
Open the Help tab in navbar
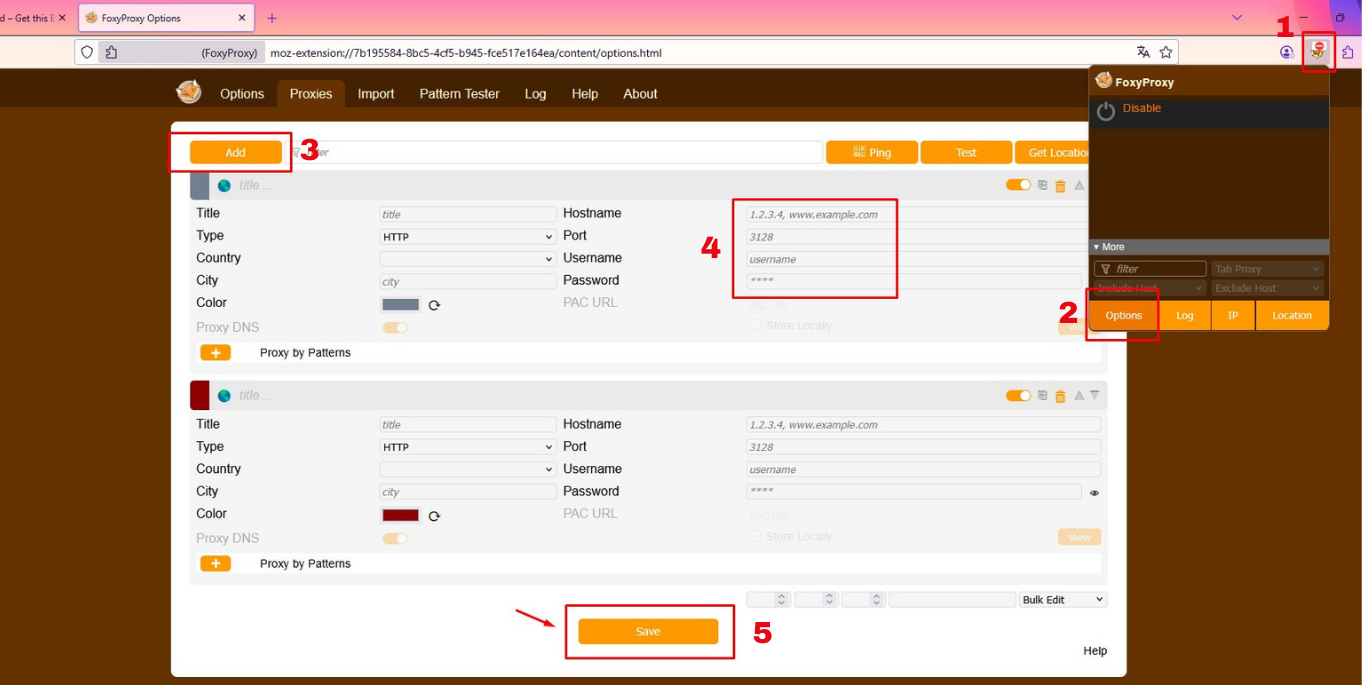[x=585, y=94]
